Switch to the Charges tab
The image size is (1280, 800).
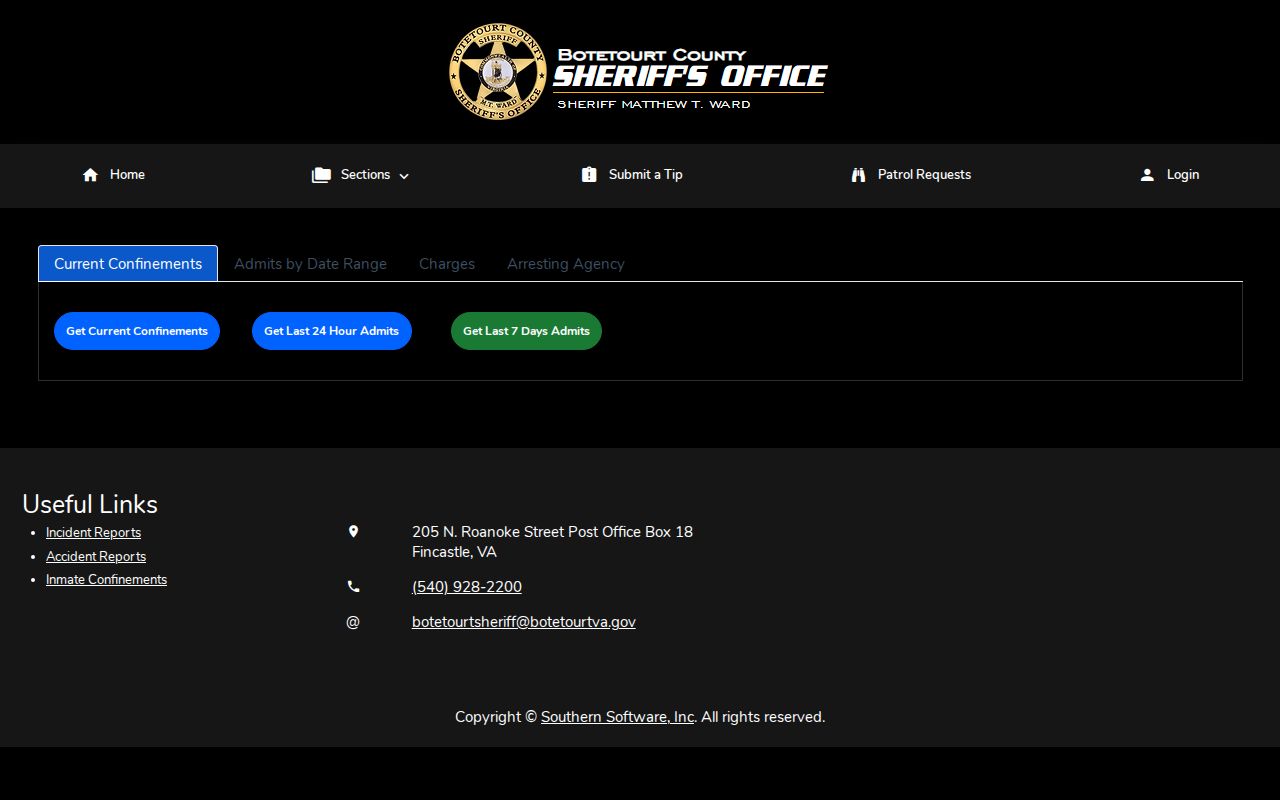tap(447, 264)
